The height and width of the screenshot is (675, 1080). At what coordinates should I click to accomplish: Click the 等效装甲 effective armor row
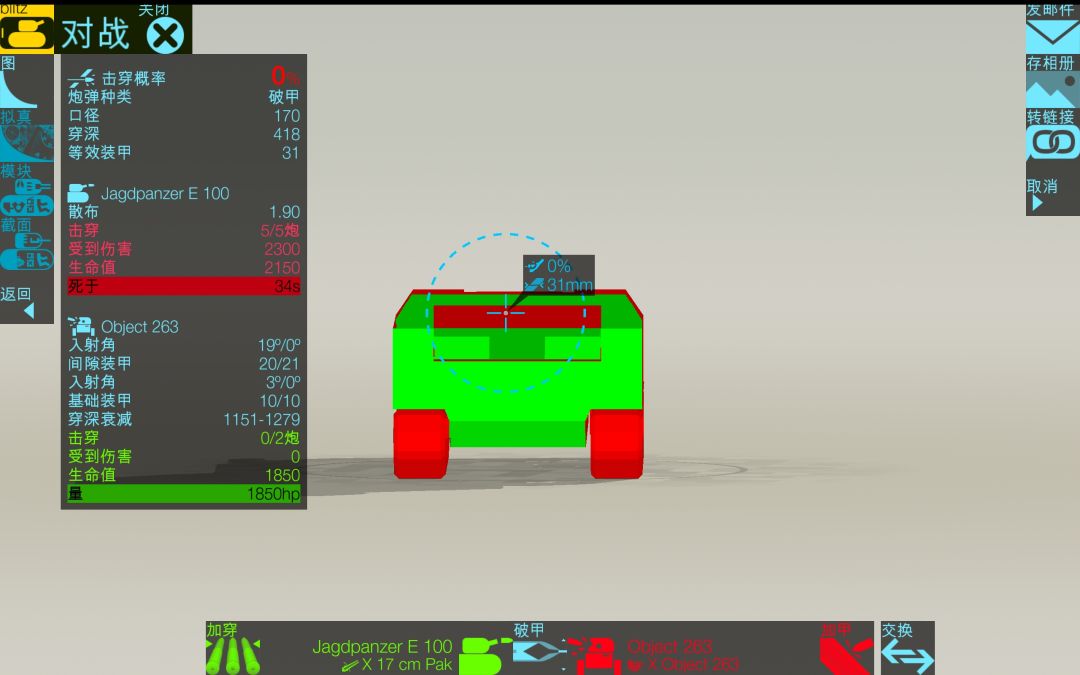coord(184,152)
